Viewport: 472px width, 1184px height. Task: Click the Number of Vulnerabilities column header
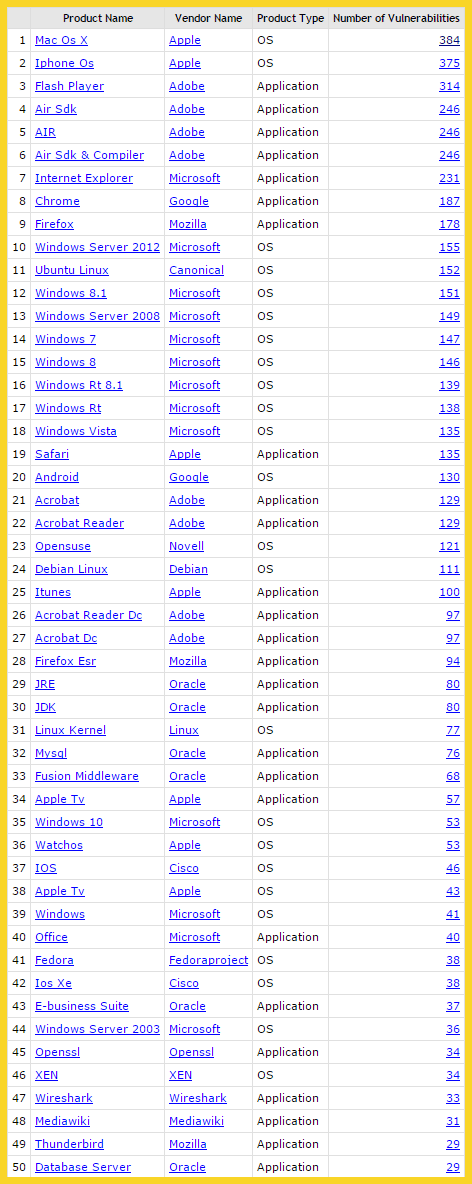click(x=396, y=18)
